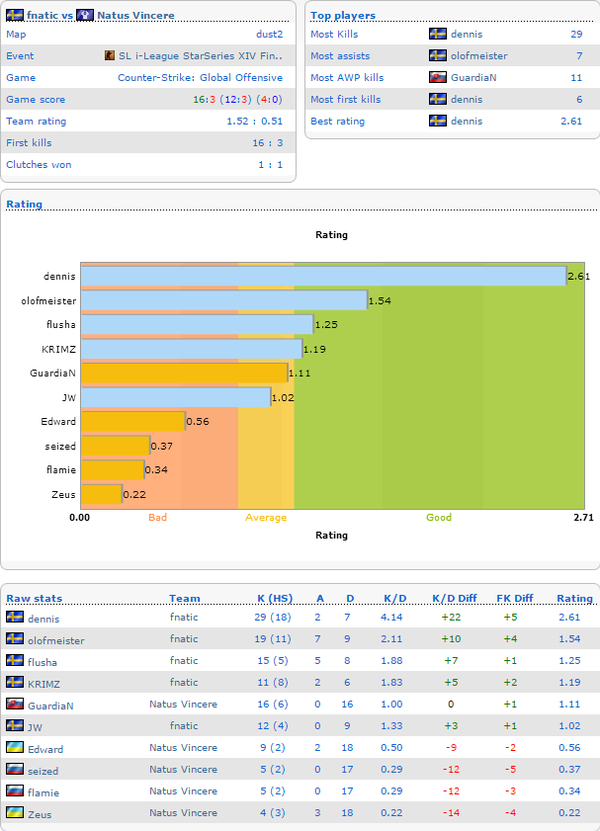Click Zeus's Ukrainian flag in Raw stats
Viewport: 600px width, 831px height.
(x=15, y=812)
